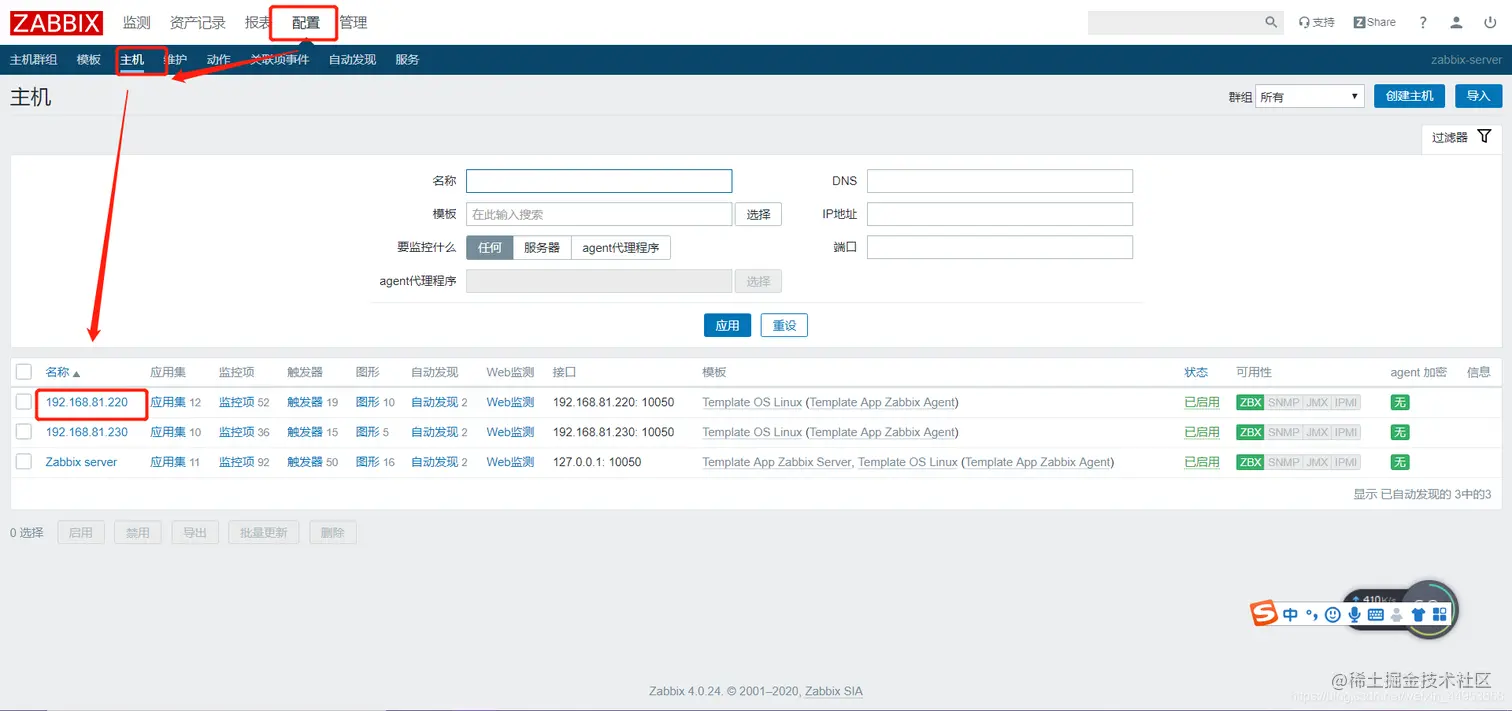Screen dimensions: 1512x711
Task: Select 服务器 monitored-by option
Action: [x=542, y=248]
